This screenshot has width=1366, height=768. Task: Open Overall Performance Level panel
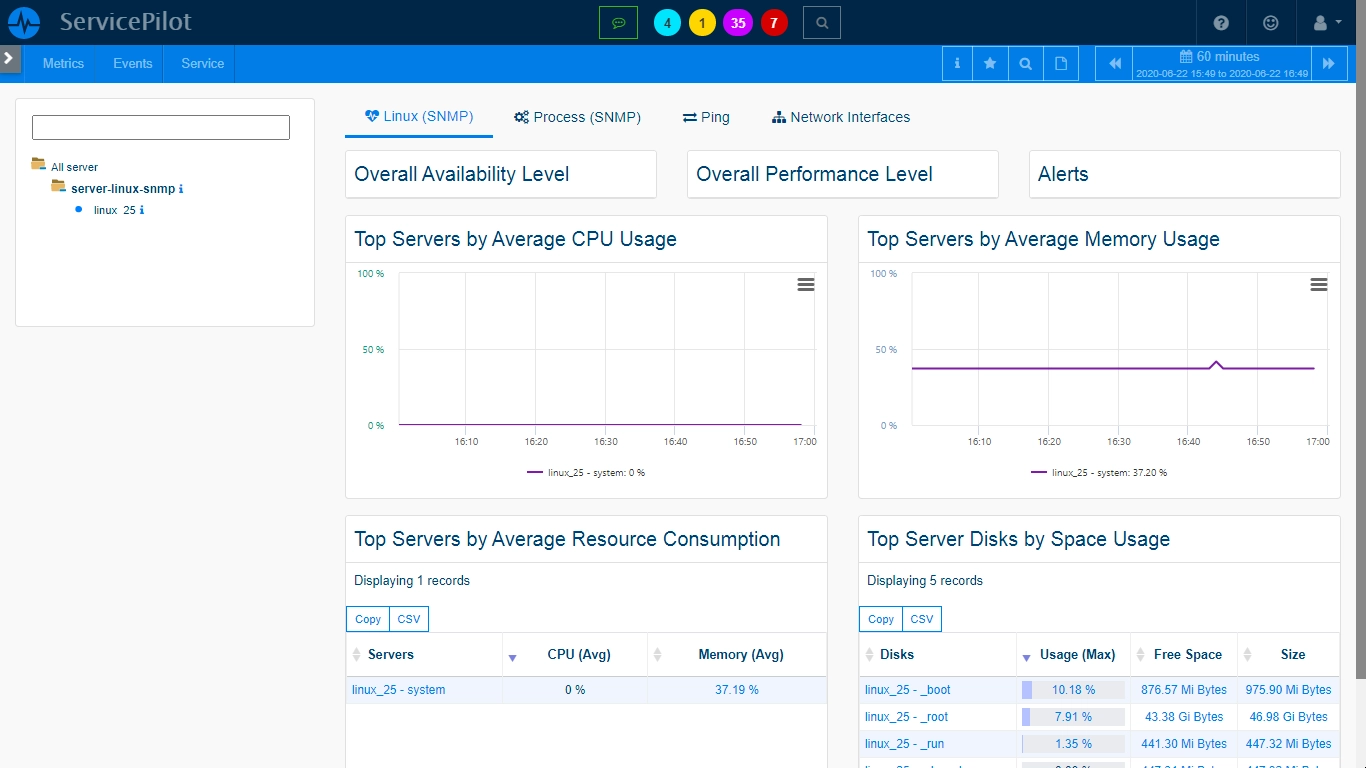(843, 174)
